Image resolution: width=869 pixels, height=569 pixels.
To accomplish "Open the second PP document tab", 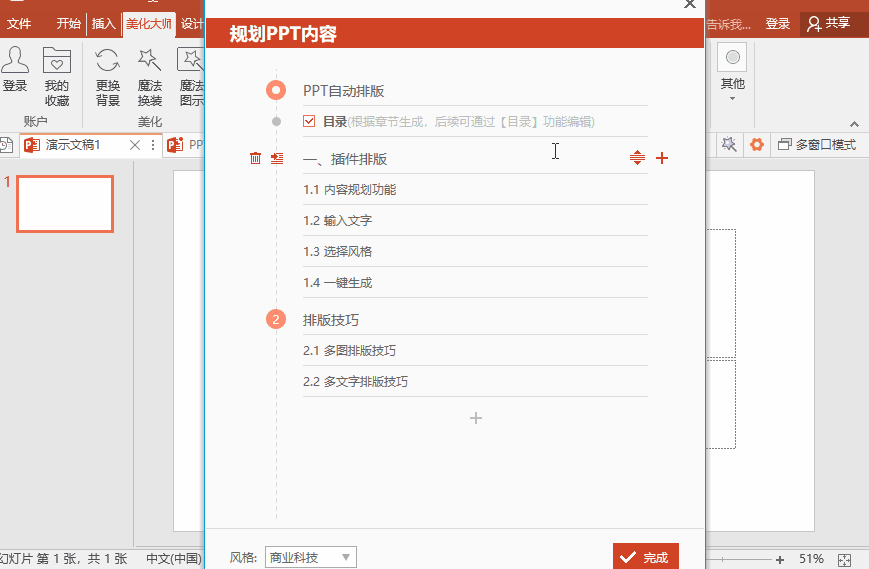I will [186, 145].
